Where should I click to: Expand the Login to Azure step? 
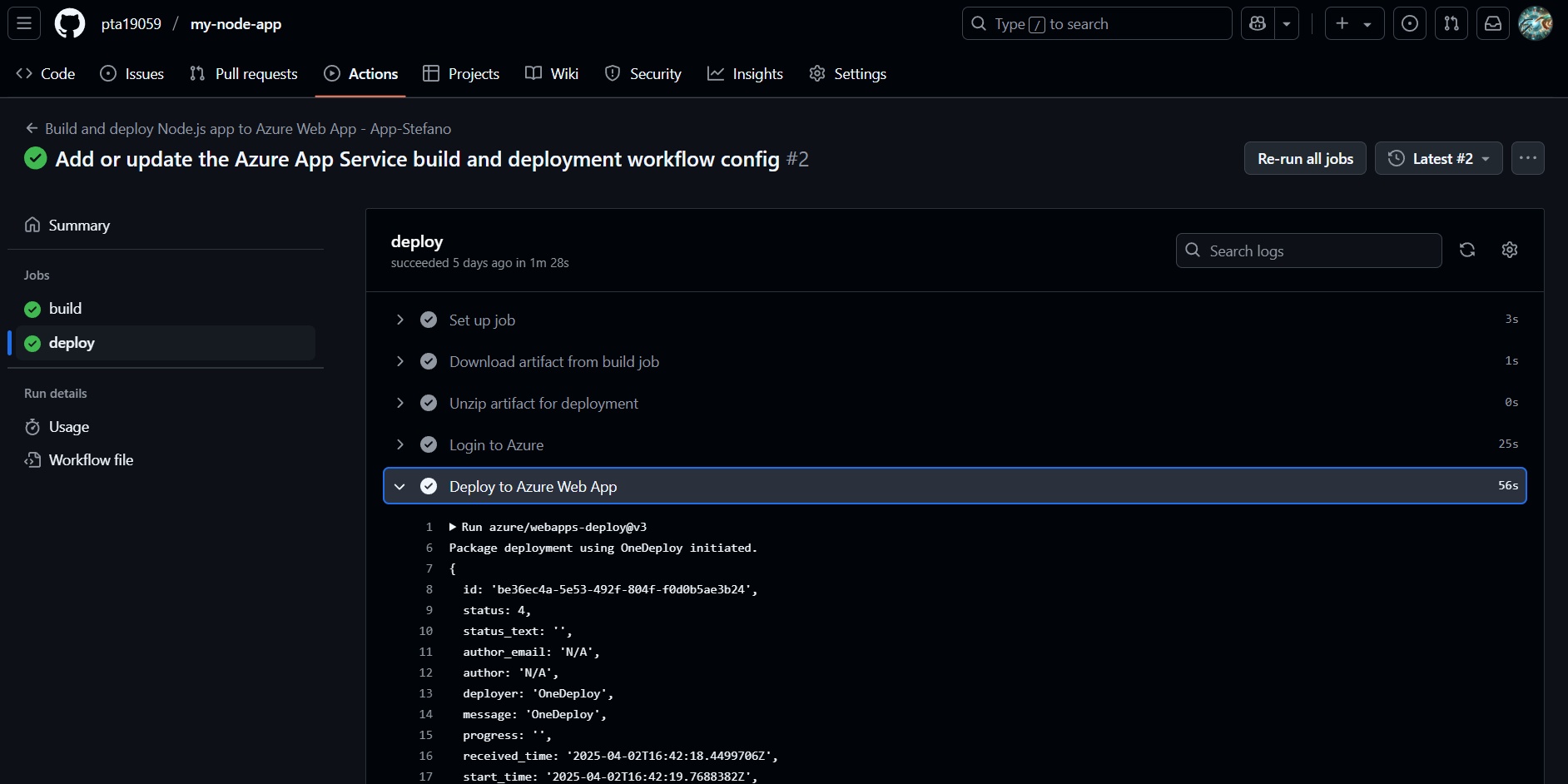955,444
